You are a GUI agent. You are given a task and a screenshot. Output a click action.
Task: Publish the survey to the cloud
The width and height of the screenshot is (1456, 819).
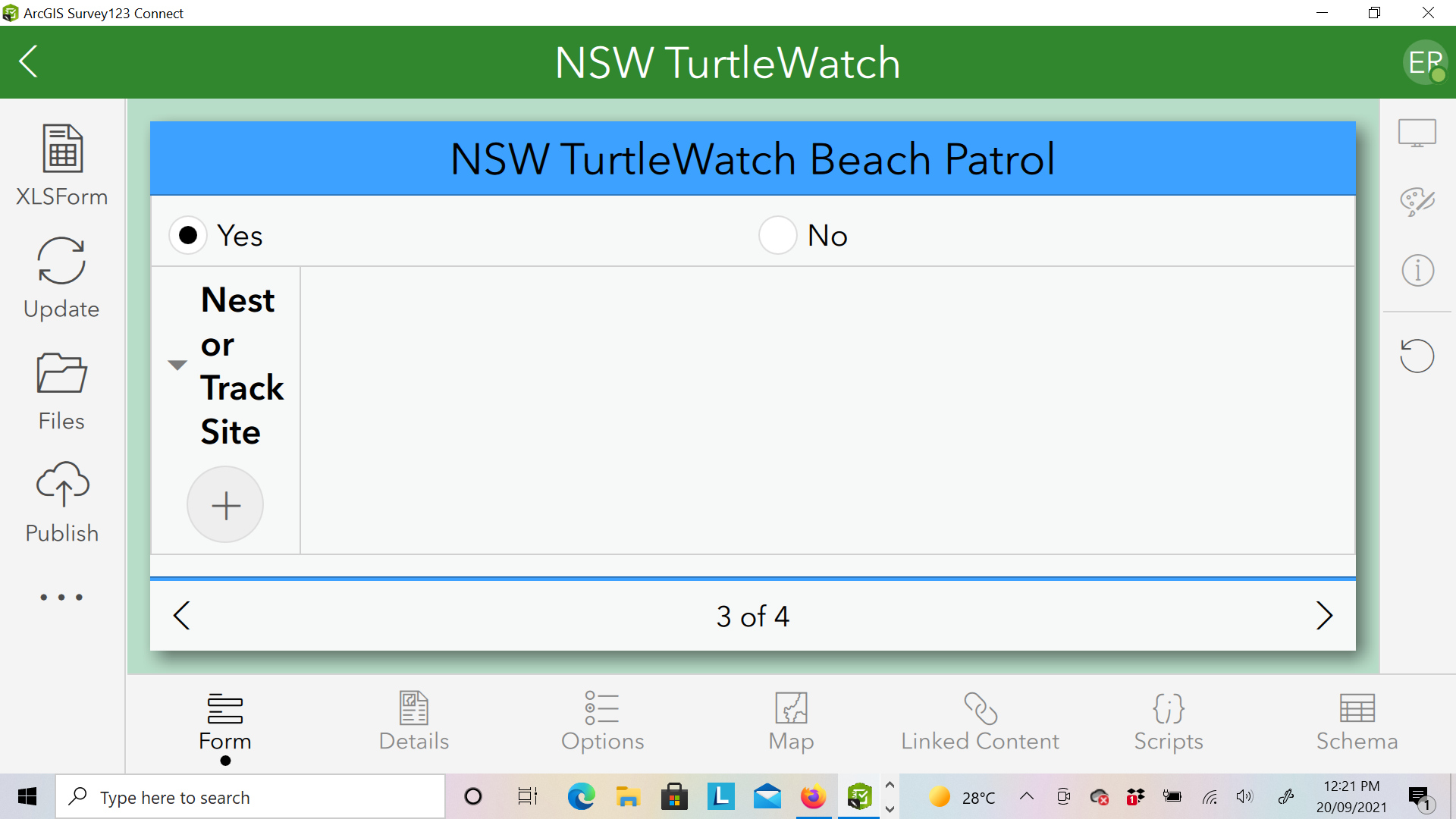(x=62, y=502)
